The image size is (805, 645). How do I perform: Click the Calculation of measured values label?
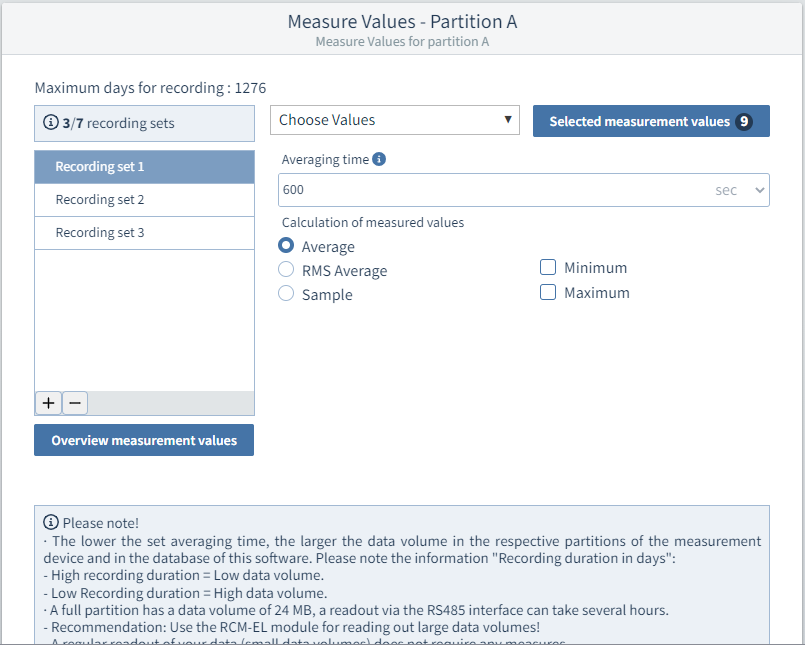373,222
